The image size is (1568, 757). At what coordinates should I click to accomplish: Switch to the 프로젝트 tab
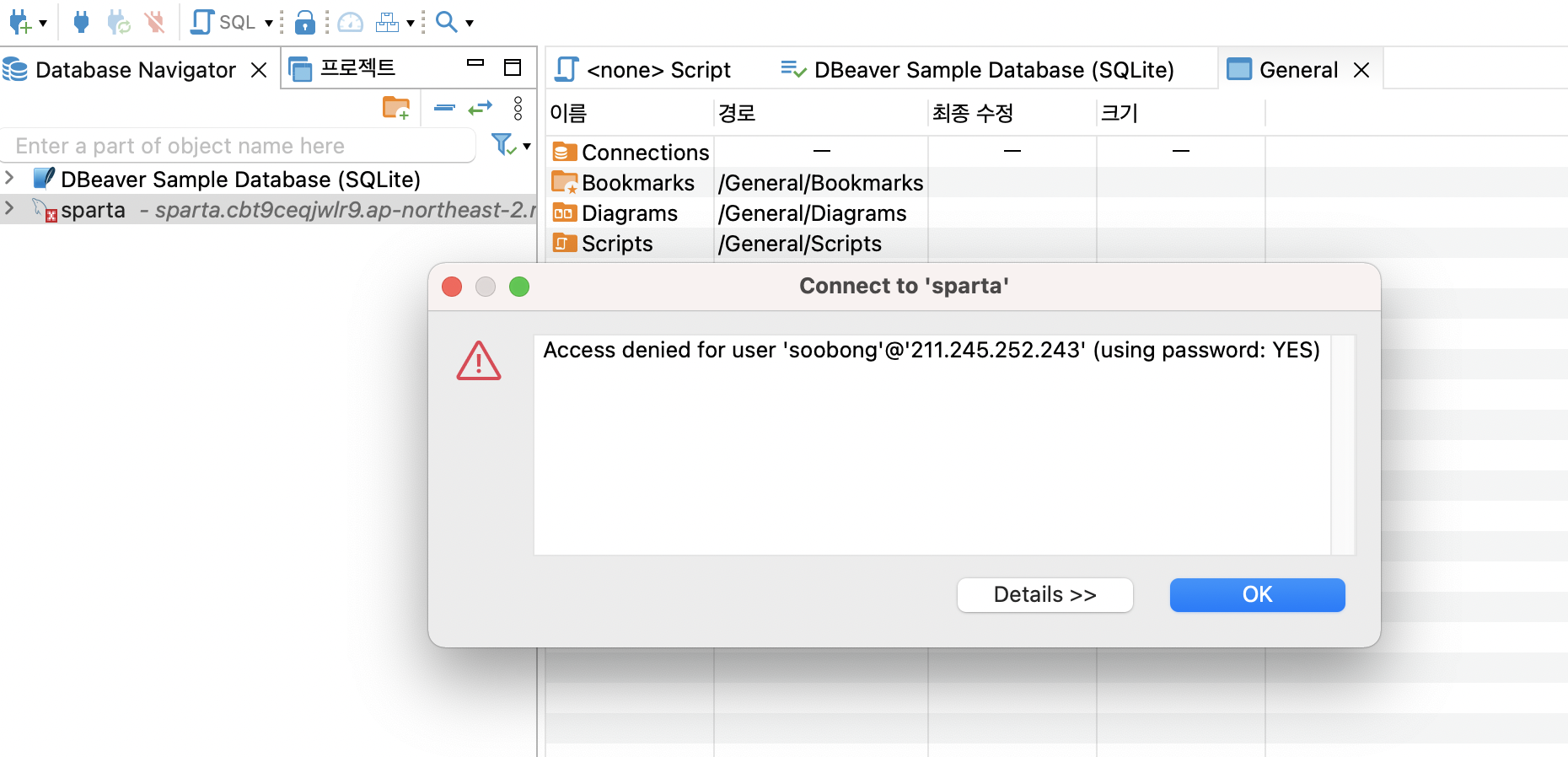point(357,68)
